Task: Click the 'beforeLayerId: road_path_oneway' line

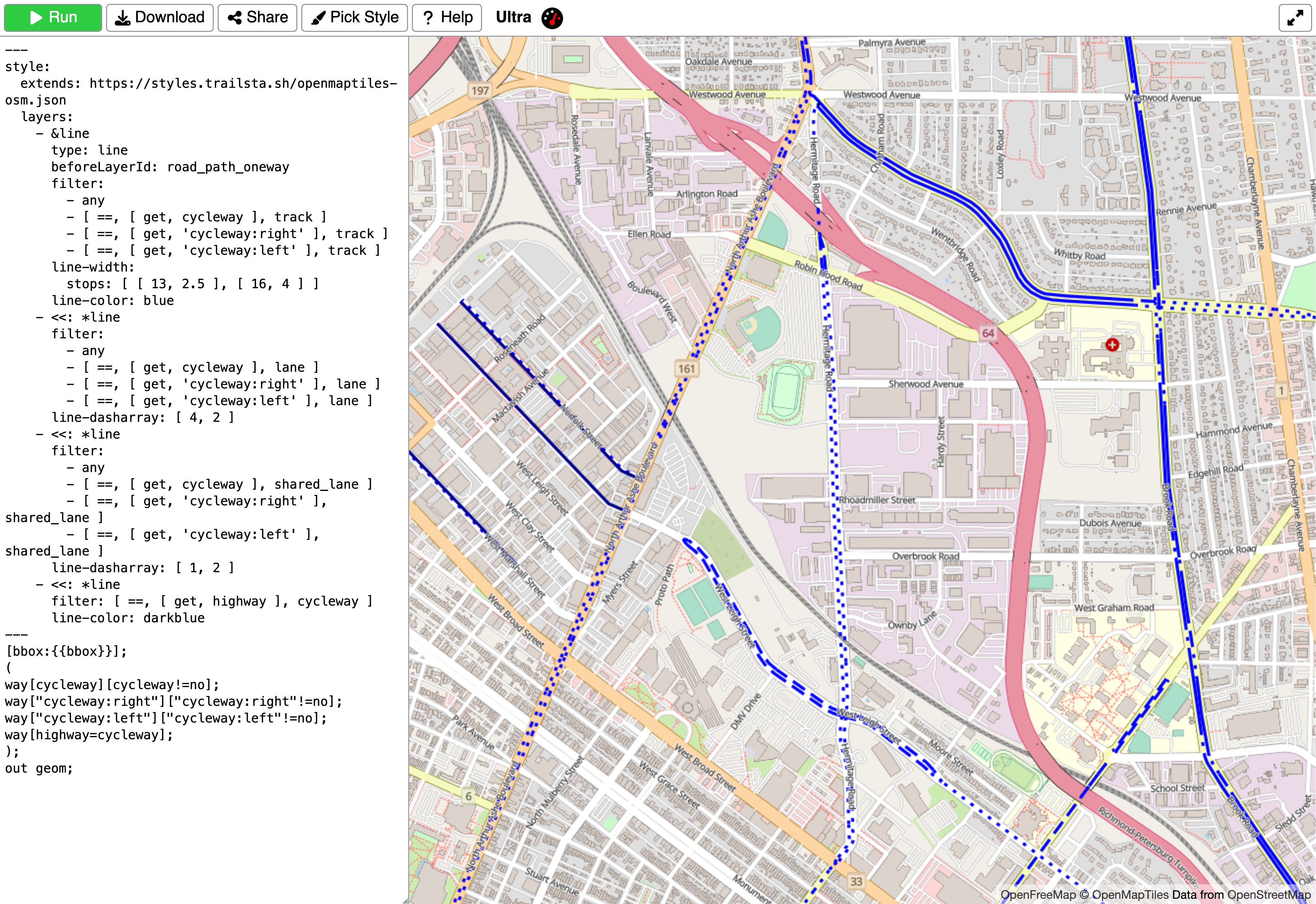Action: click(x=170, y=167)
